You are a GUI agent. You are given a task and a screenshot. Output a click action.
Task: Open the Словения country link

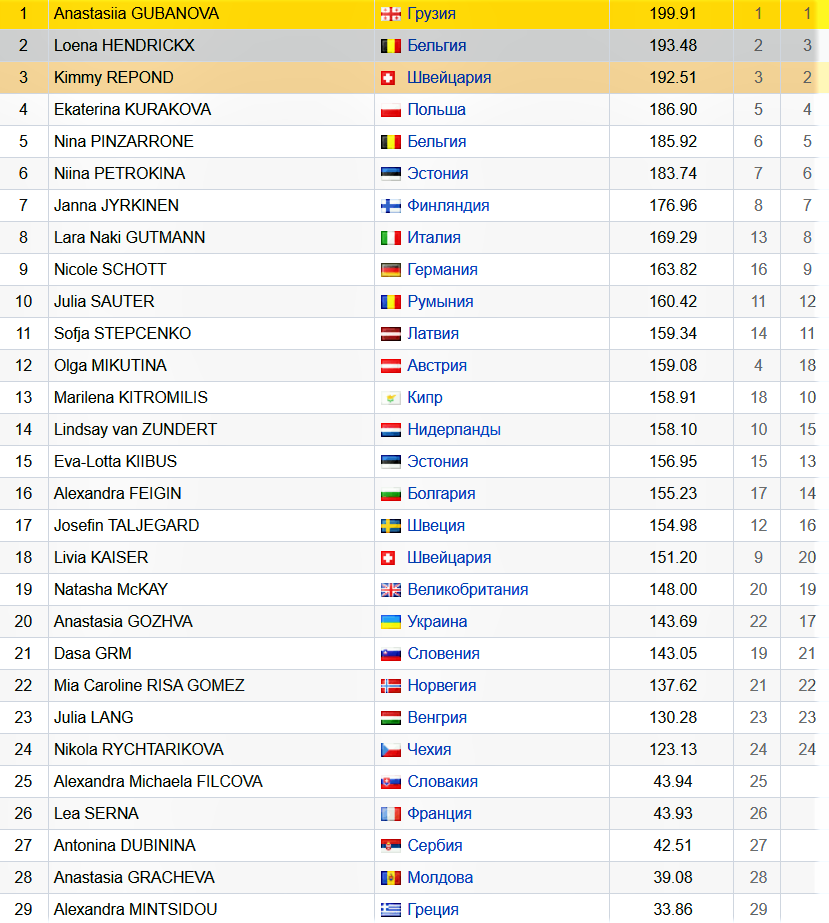[x=443, y=653]
